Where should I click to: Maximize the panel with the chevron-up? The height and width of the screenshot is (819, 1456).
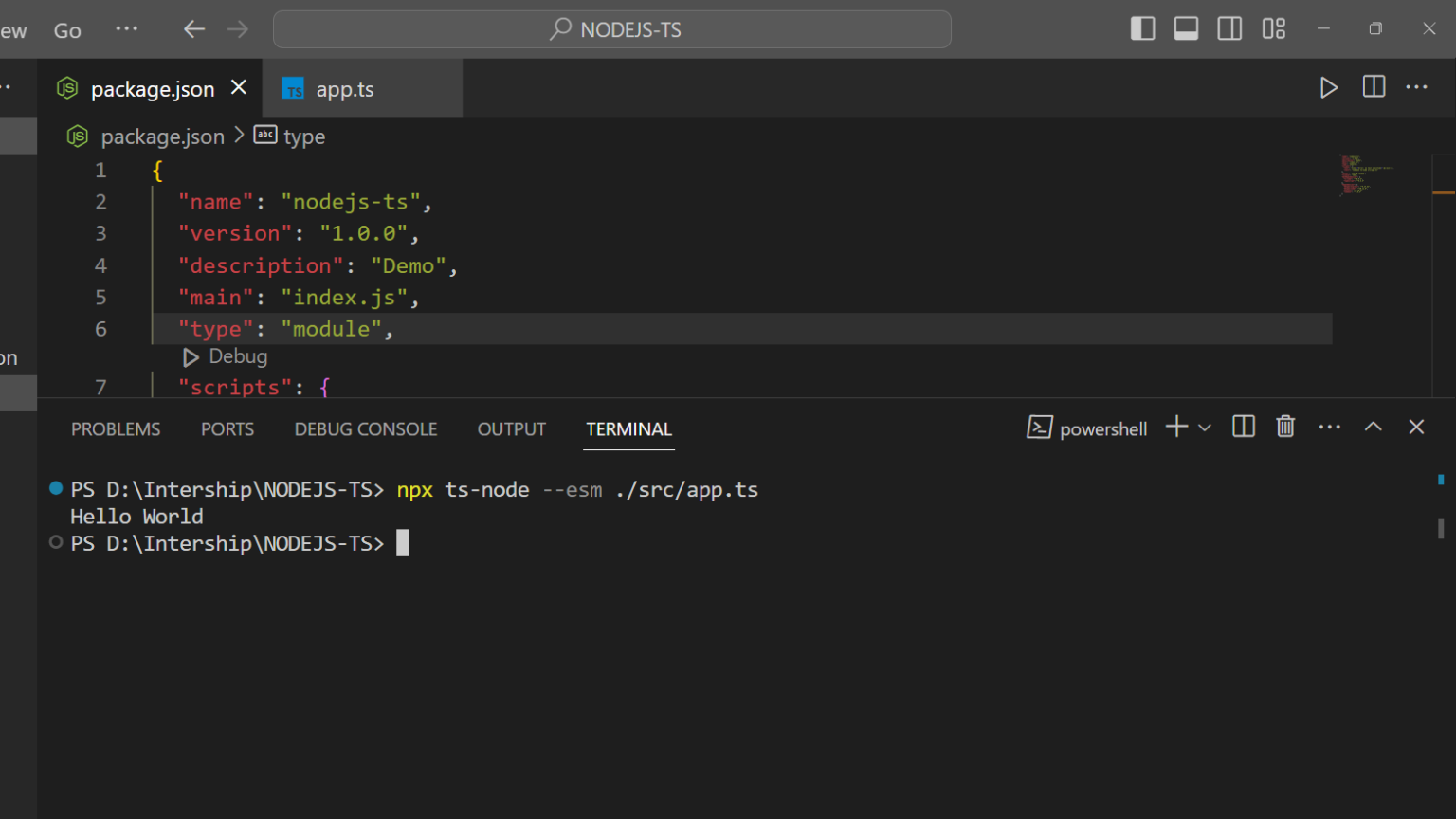click(1373, 427)
